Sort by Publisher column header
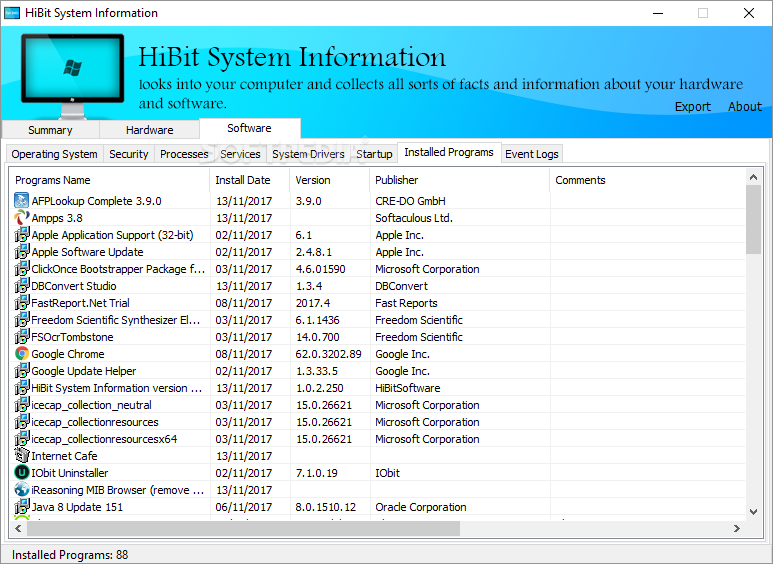Viewport: 773px width, 564px height. click(x=459, y=180)
